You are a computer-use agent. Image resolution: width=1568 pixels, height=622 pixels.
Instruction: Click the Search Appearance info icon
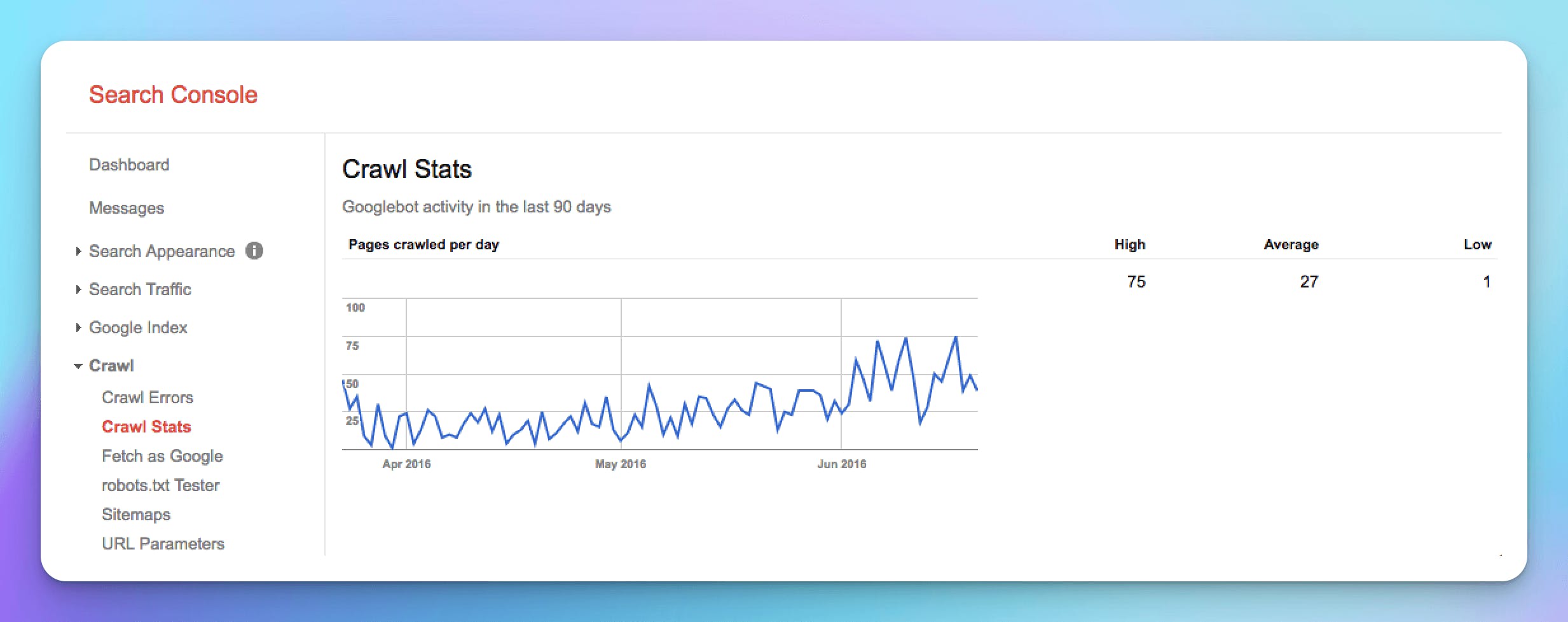click(254, 251)
